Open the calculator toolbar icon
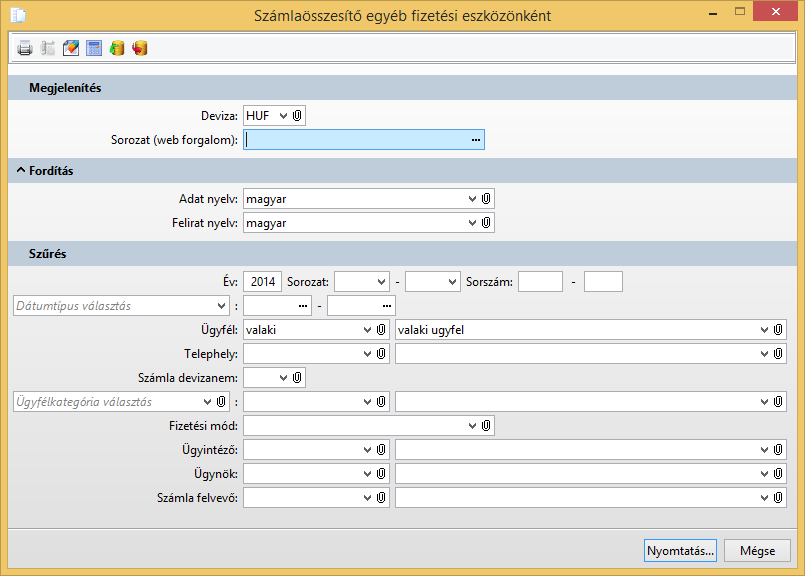 coord(94,48)
